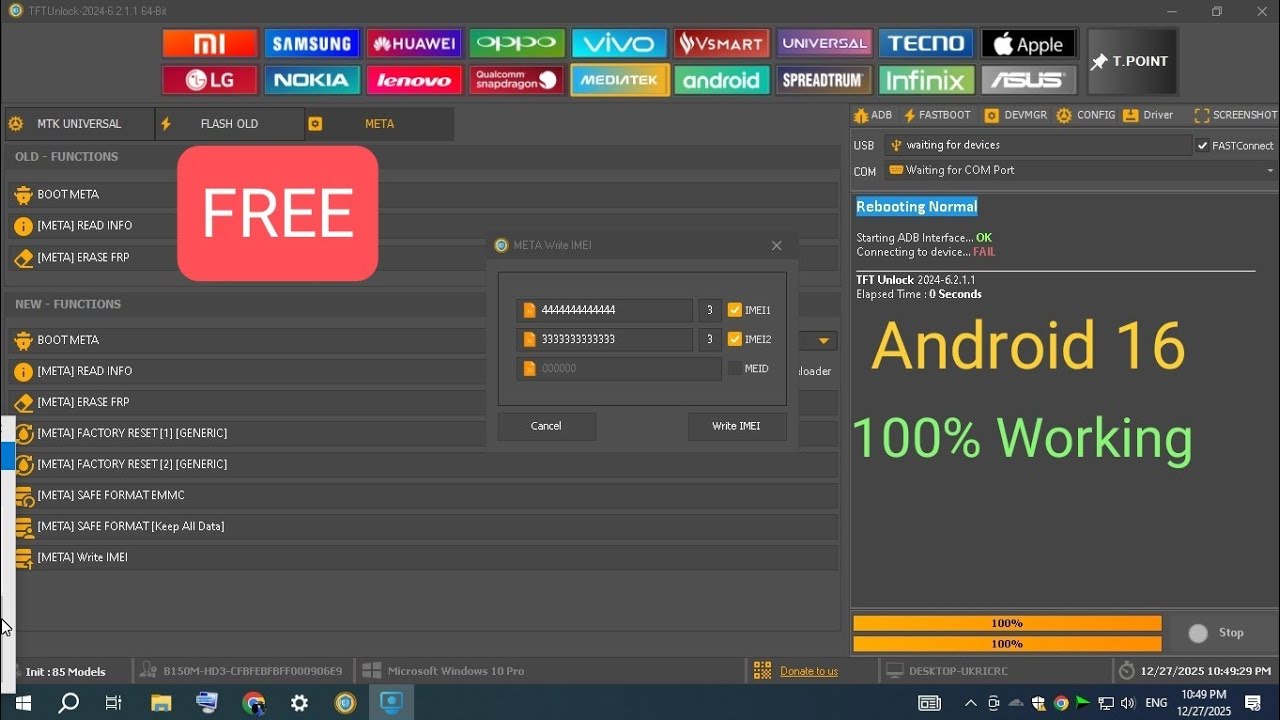Image resolution: width=1280 pixels, height=720 pixels.
Task: Switch to the FLASH OLD tab
Action: (x=229, y=124)
